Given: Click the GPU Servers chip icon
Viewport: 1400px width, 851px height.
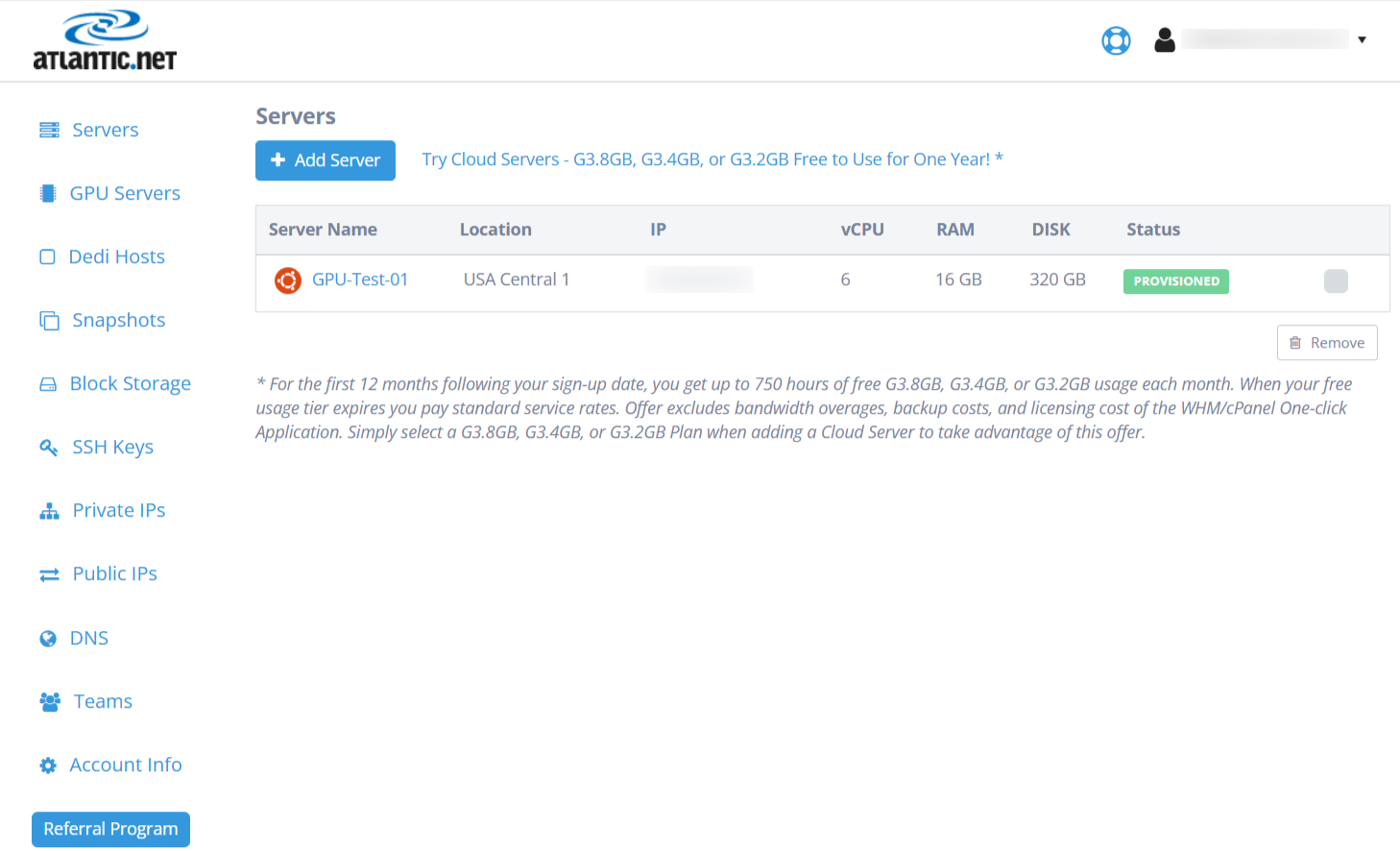Looking at the screenshot, I should [x=47, y=193].
